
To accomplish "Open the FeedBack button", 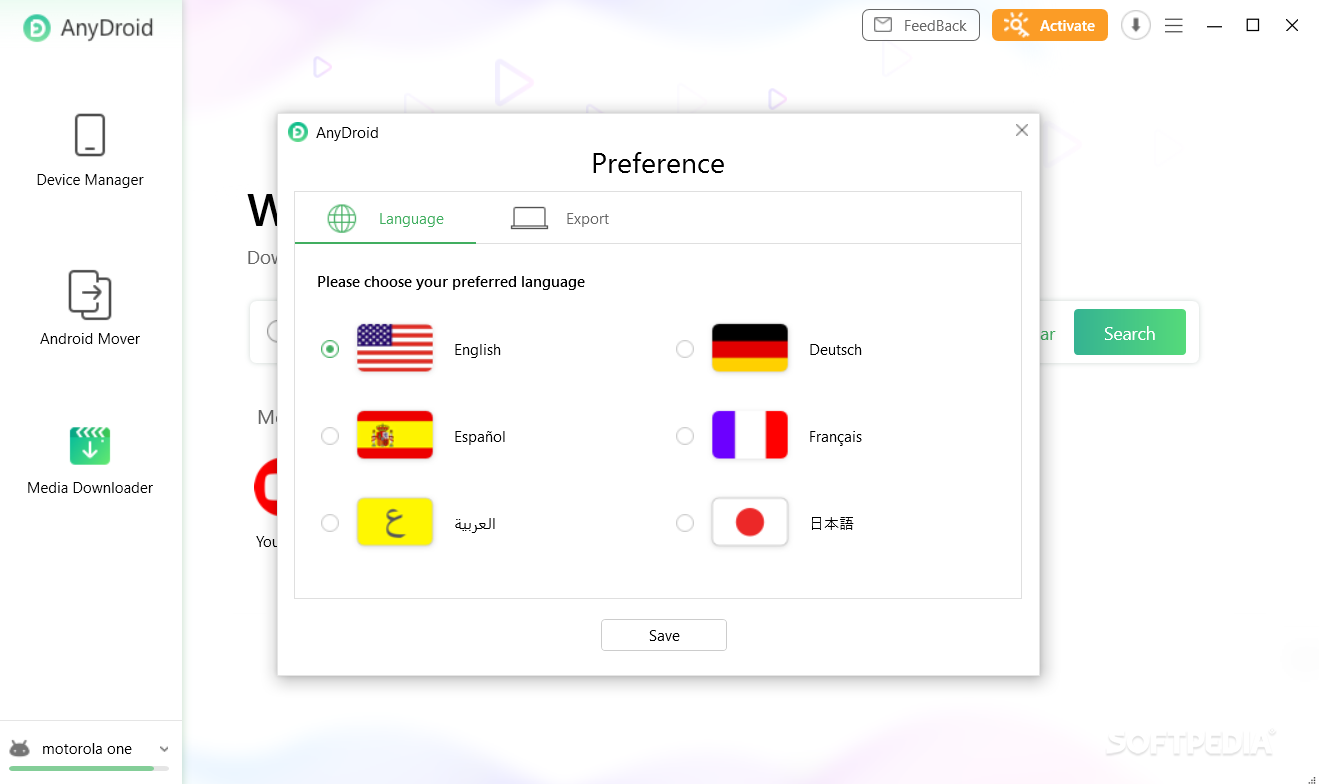I will coord(921,26).
